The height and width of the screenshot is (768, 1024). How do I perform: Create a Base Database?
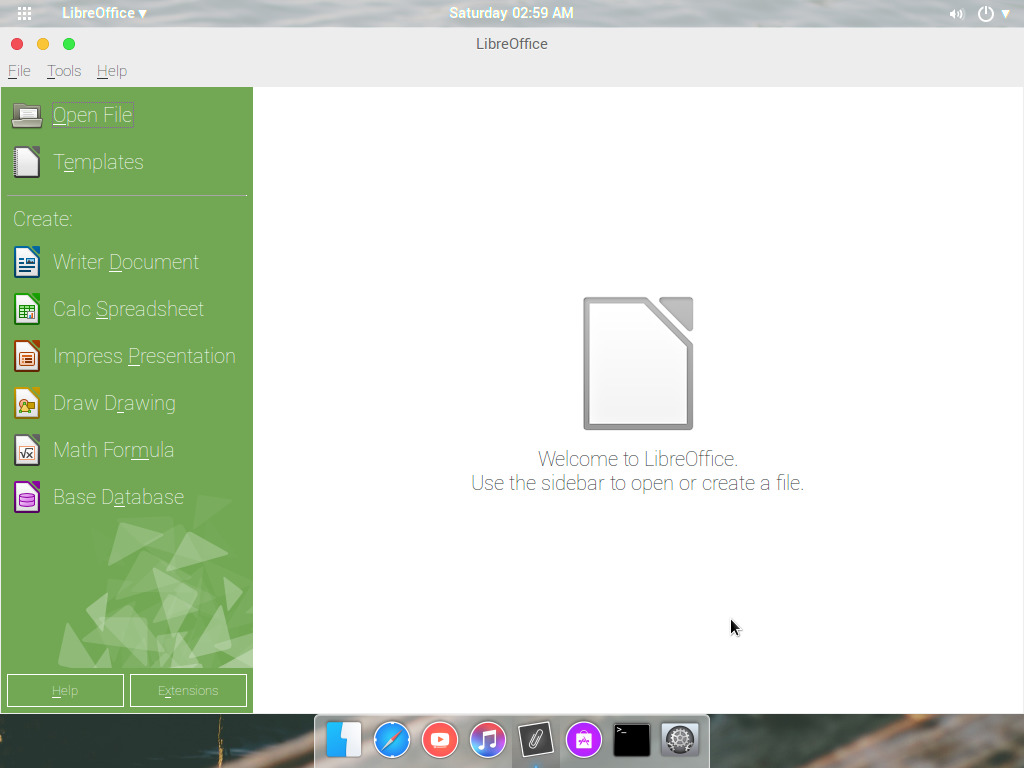pos(118,497)
